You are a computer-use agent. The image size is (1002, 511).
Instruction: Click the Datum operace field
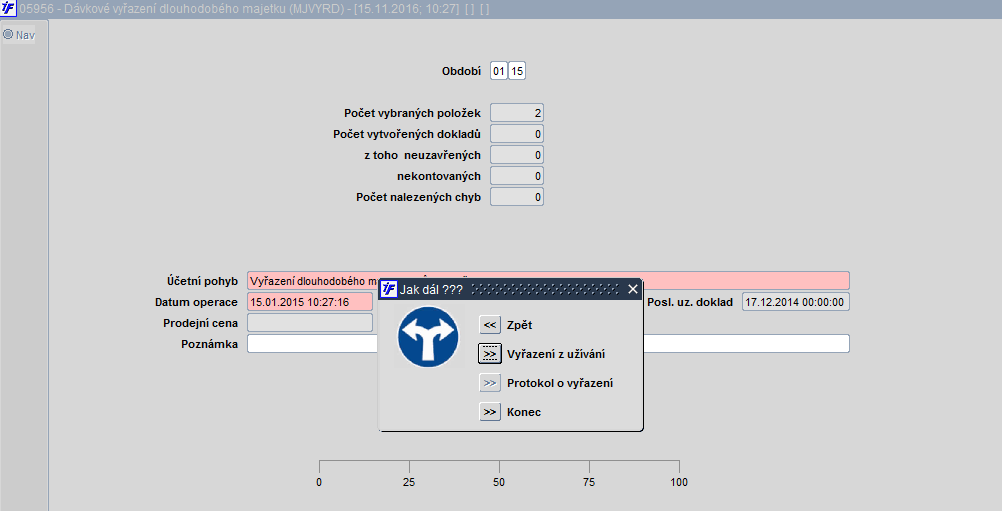310,302
